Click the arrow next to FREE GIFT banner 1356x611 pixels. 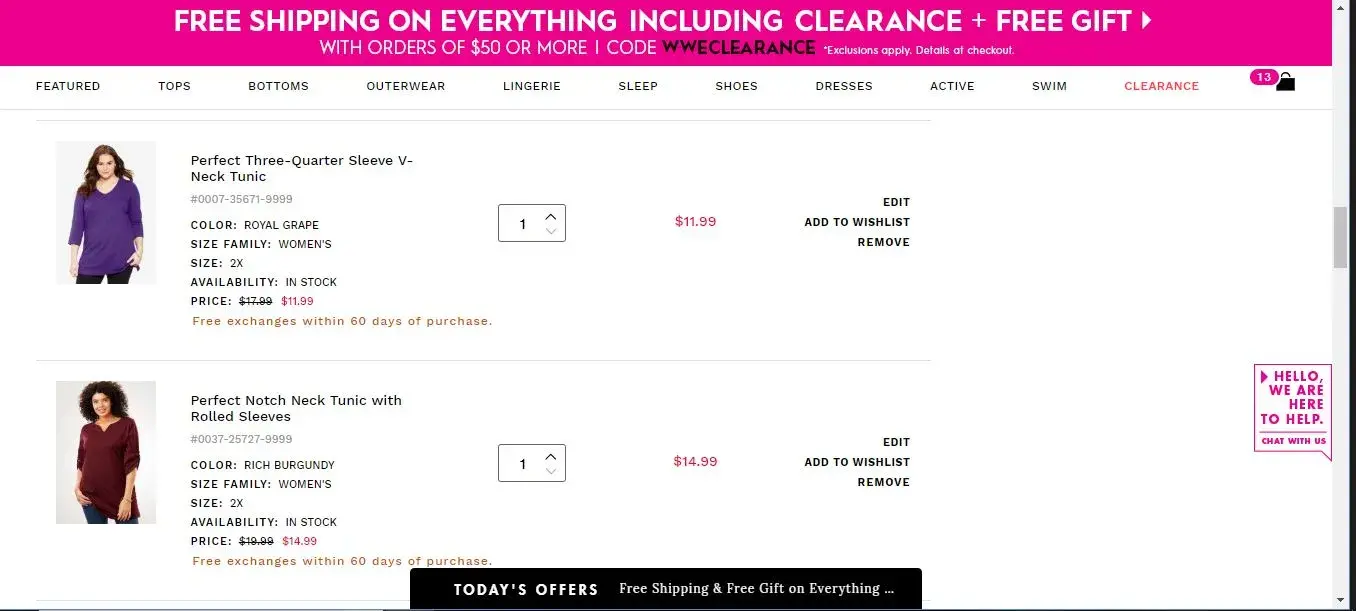pyautogui.click(x=1146, y=20)
